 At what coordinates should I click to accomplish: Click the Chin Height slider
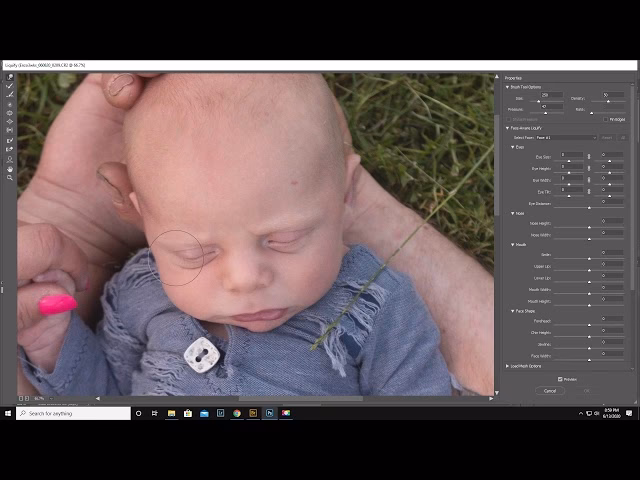(x=589, y=337)
